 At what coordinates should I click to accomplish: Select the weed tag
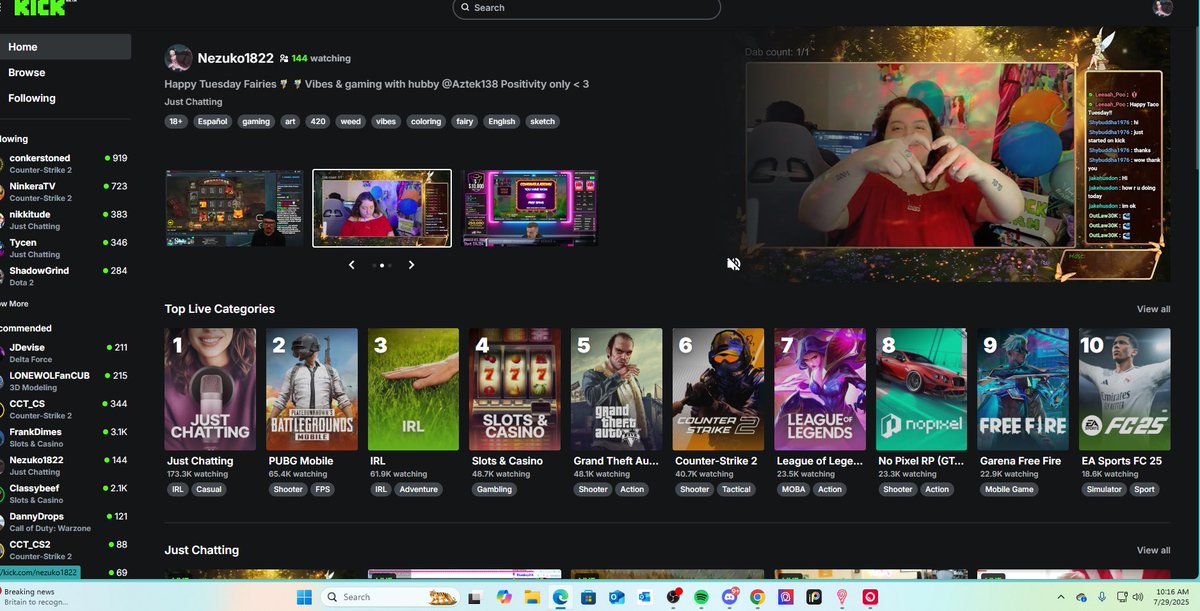click(350, 121)
